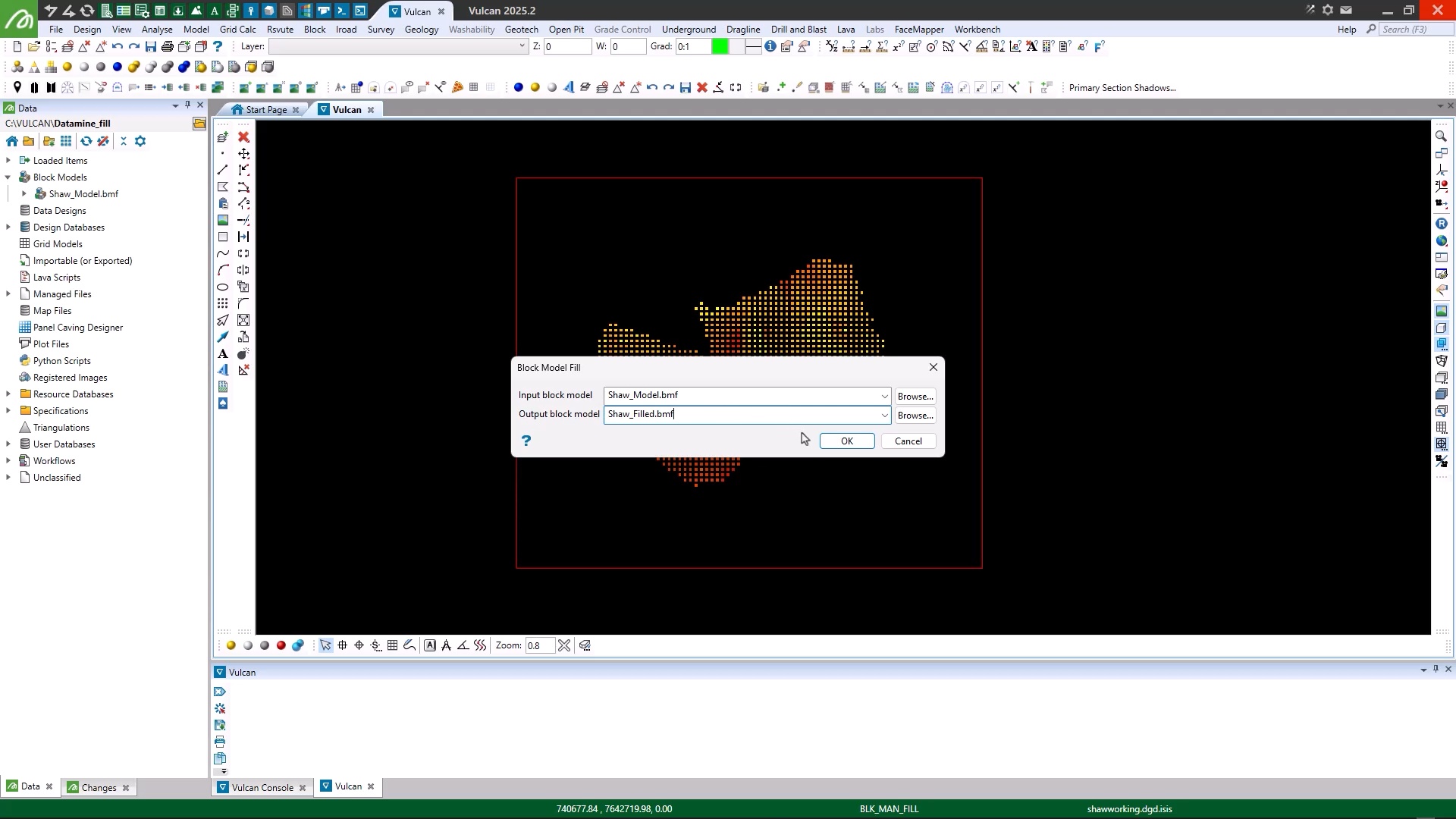Screen dimensions: 1456x819
Task: Click the red X delete icon in the design toolbar
Action: pos(243,137)
